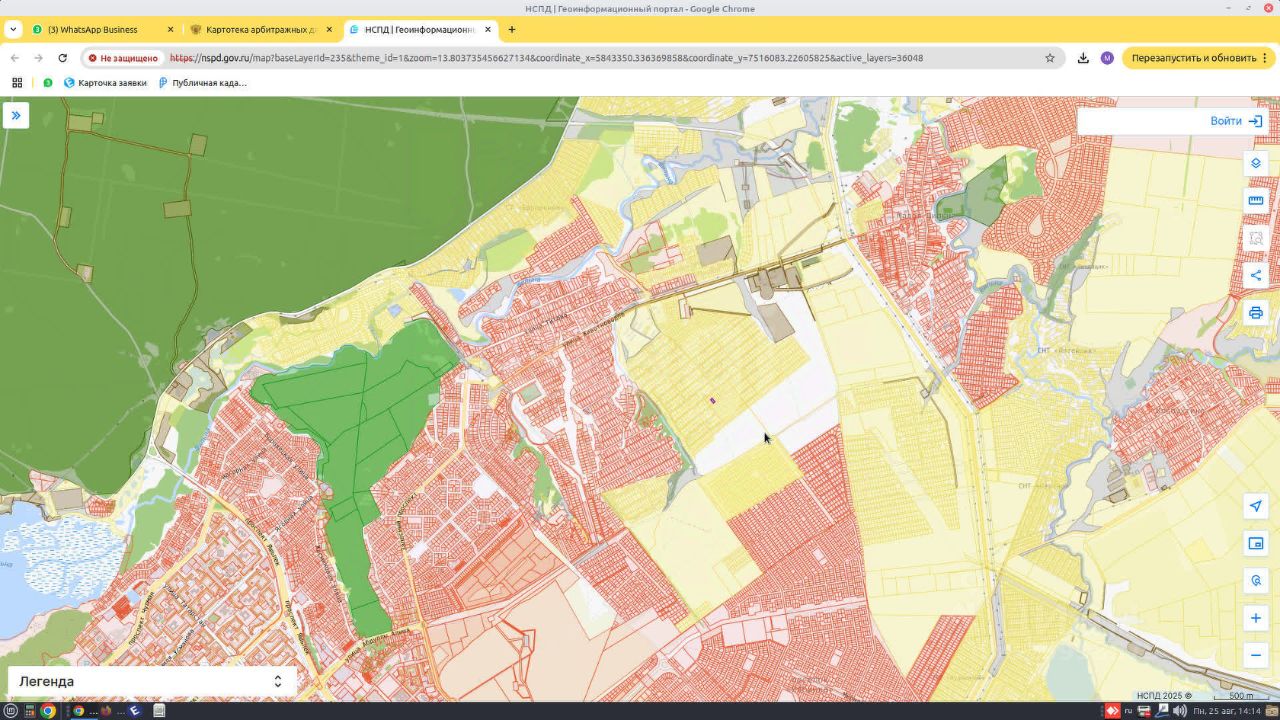1280x720 pixels.
Task: Click Перезапустить и обновить button
Action: coord(1194,58)
